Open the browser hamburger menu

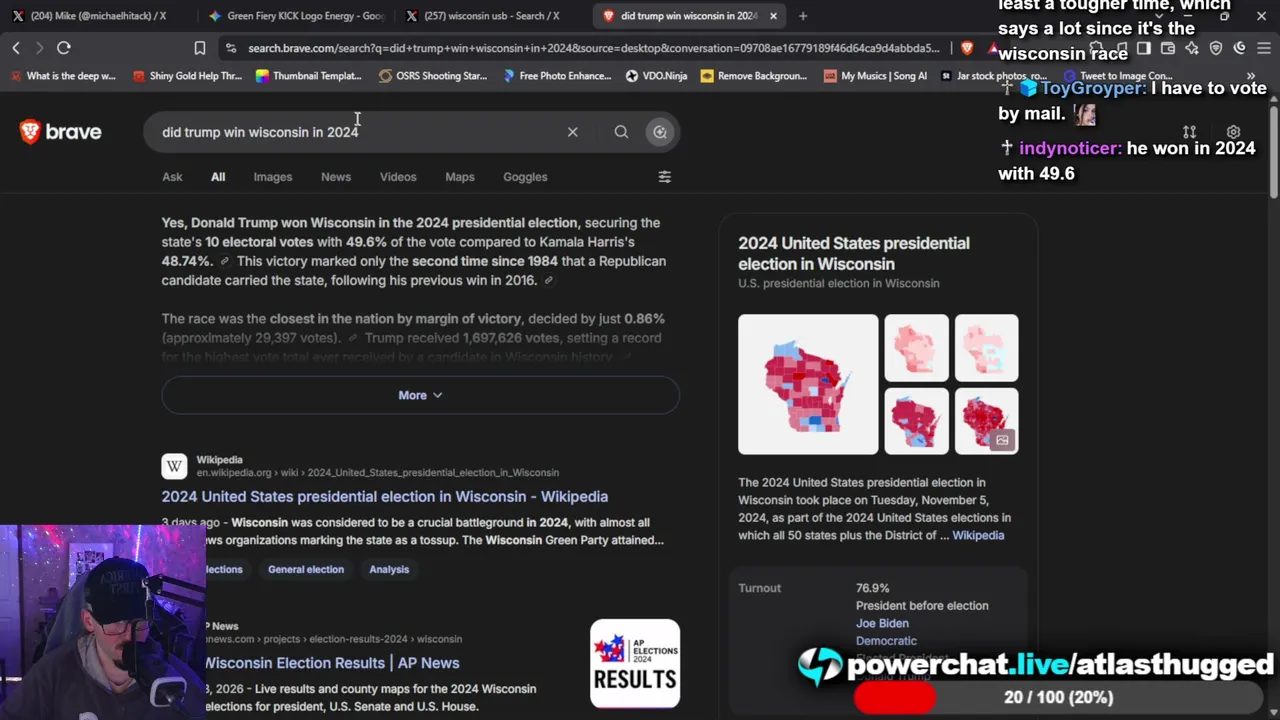point(1264,48)
